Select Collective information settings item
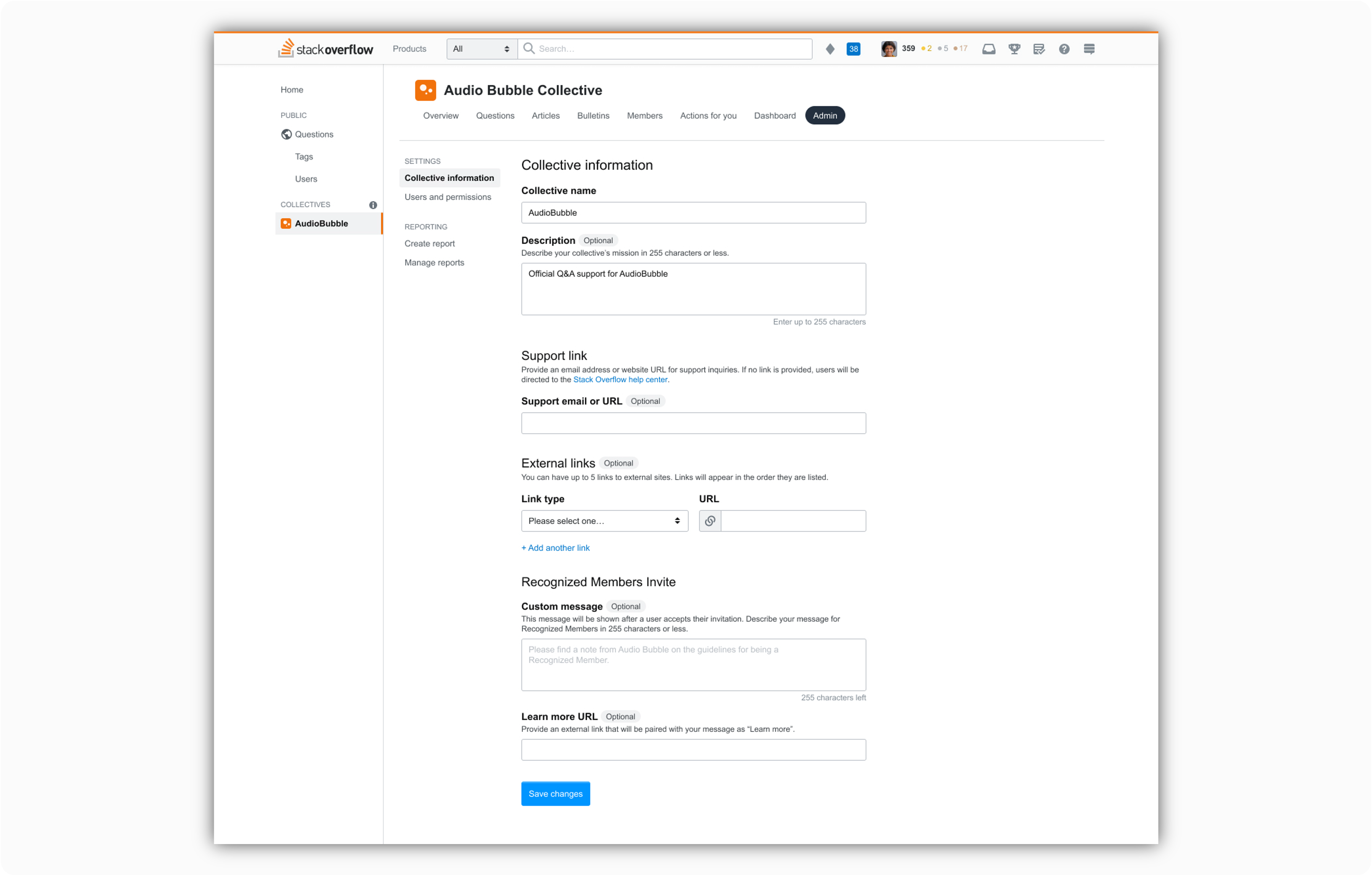Screen dimensions: 1372x875 click(449, 178)
